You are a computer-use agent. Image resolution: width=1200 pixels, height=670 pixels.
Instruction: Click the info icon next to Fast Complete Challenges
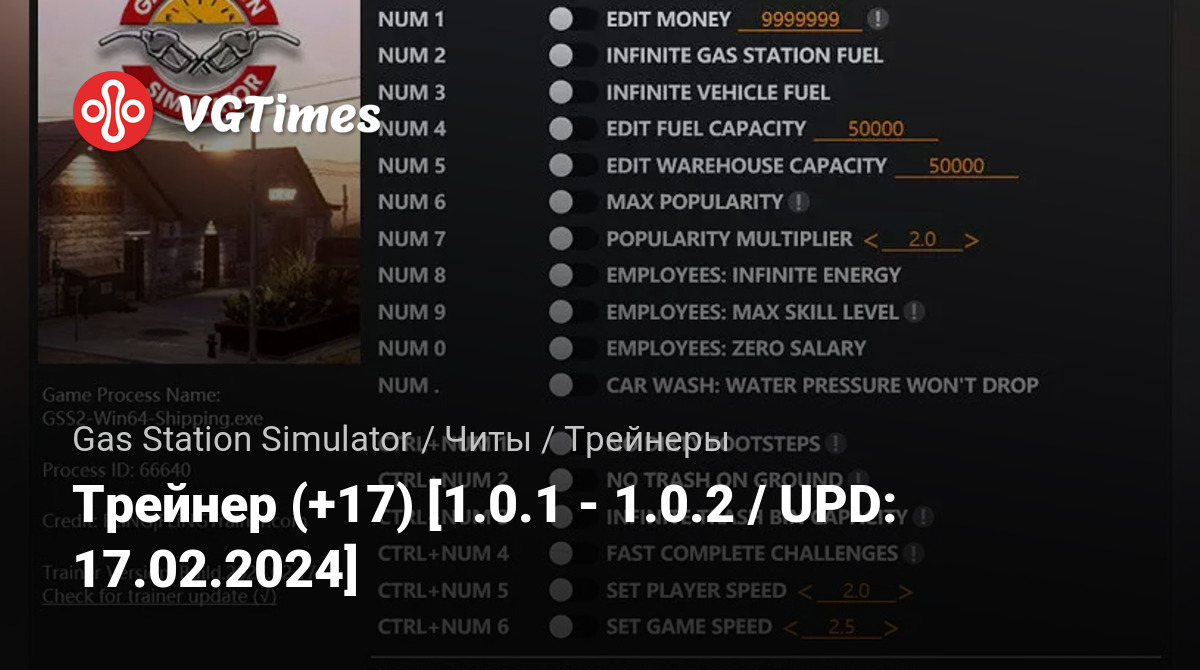tap(914, 553)
